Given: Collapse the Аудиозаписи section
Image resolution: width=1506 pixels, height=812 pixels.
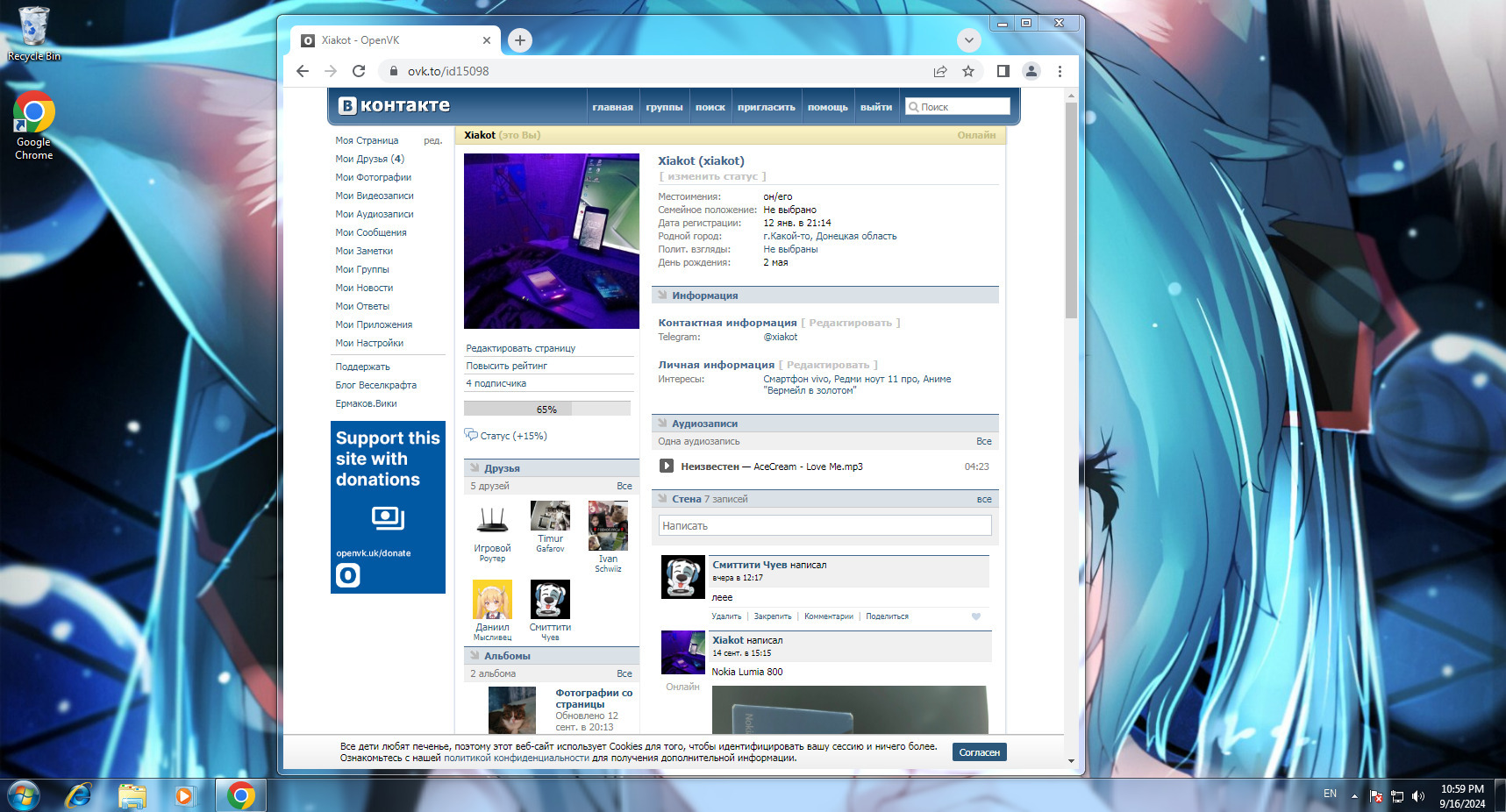Looking at the screenshot, I should [x=663, y=424].
